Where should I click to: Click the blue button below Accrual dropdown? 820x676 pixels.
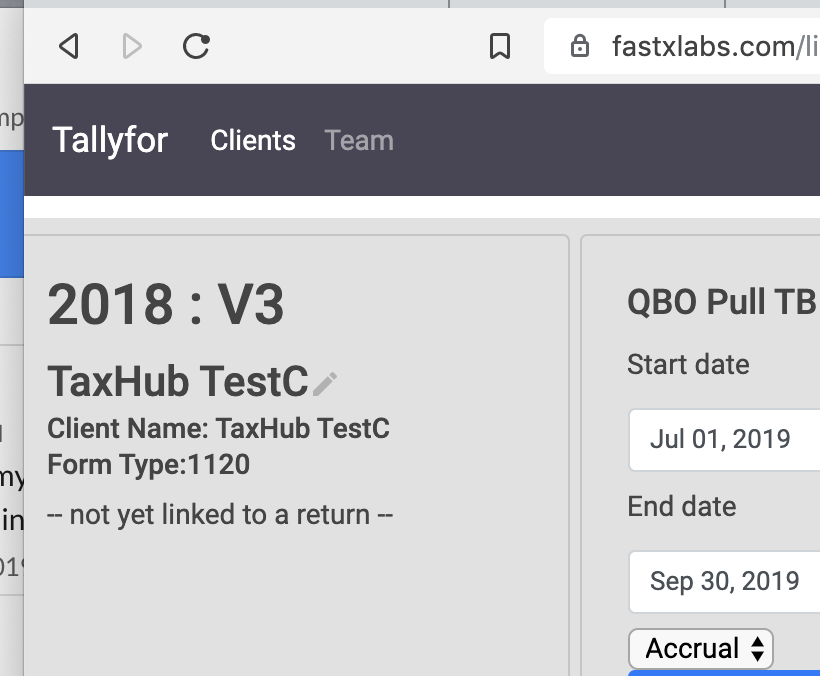pyautogui.click(x=724, y=673)
